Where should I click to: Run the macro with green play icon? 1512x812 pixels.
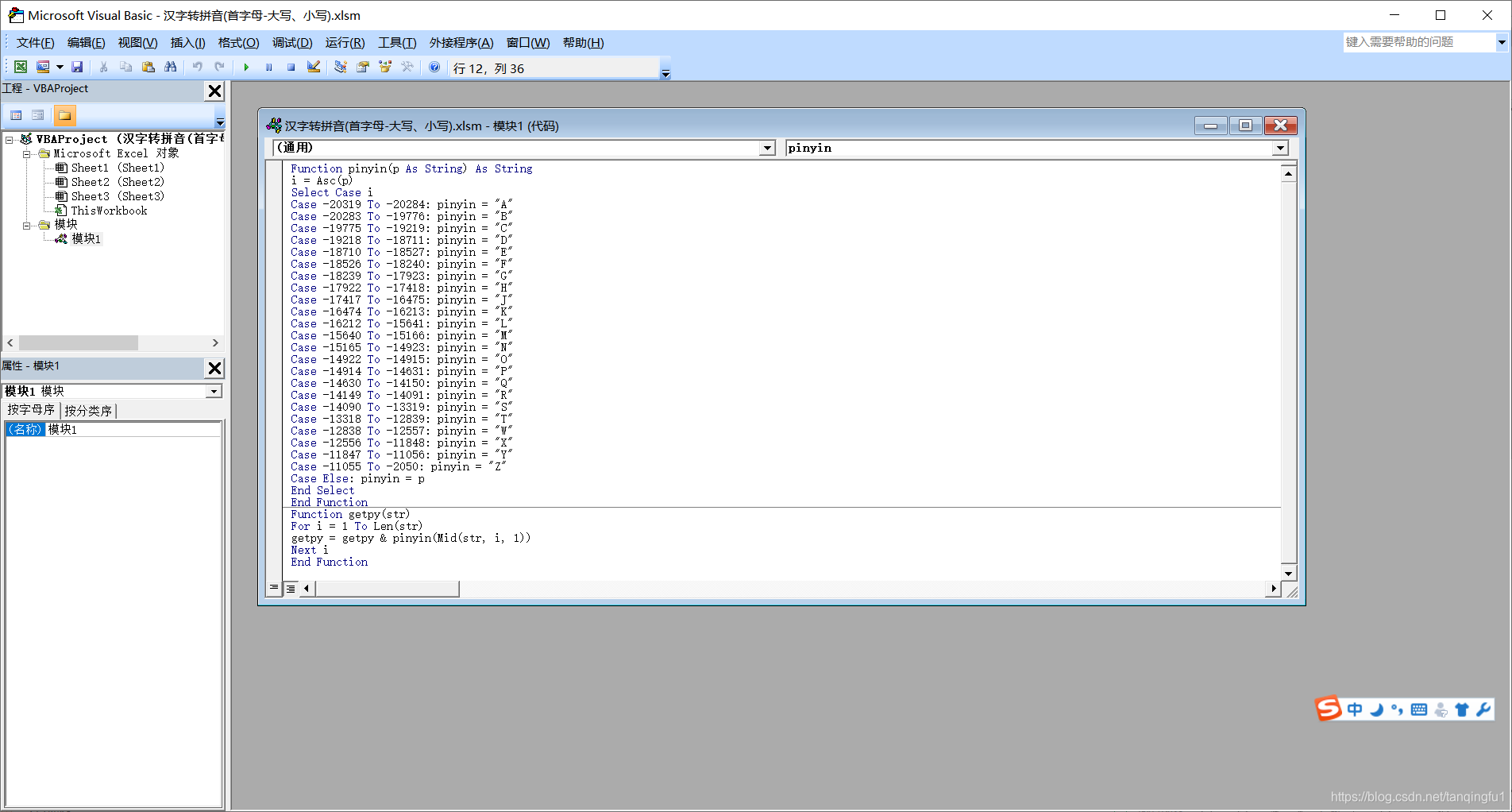coord(246,68)
